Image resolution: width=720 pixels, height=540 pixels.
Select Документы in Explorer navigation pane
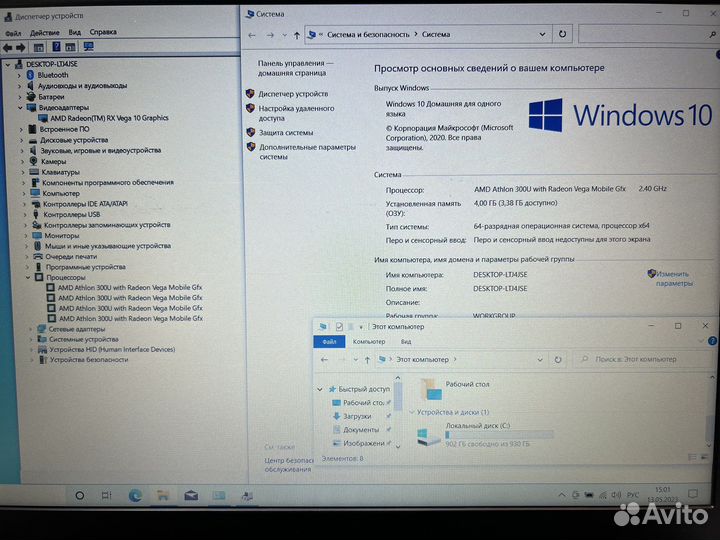[x=361, y=430]
